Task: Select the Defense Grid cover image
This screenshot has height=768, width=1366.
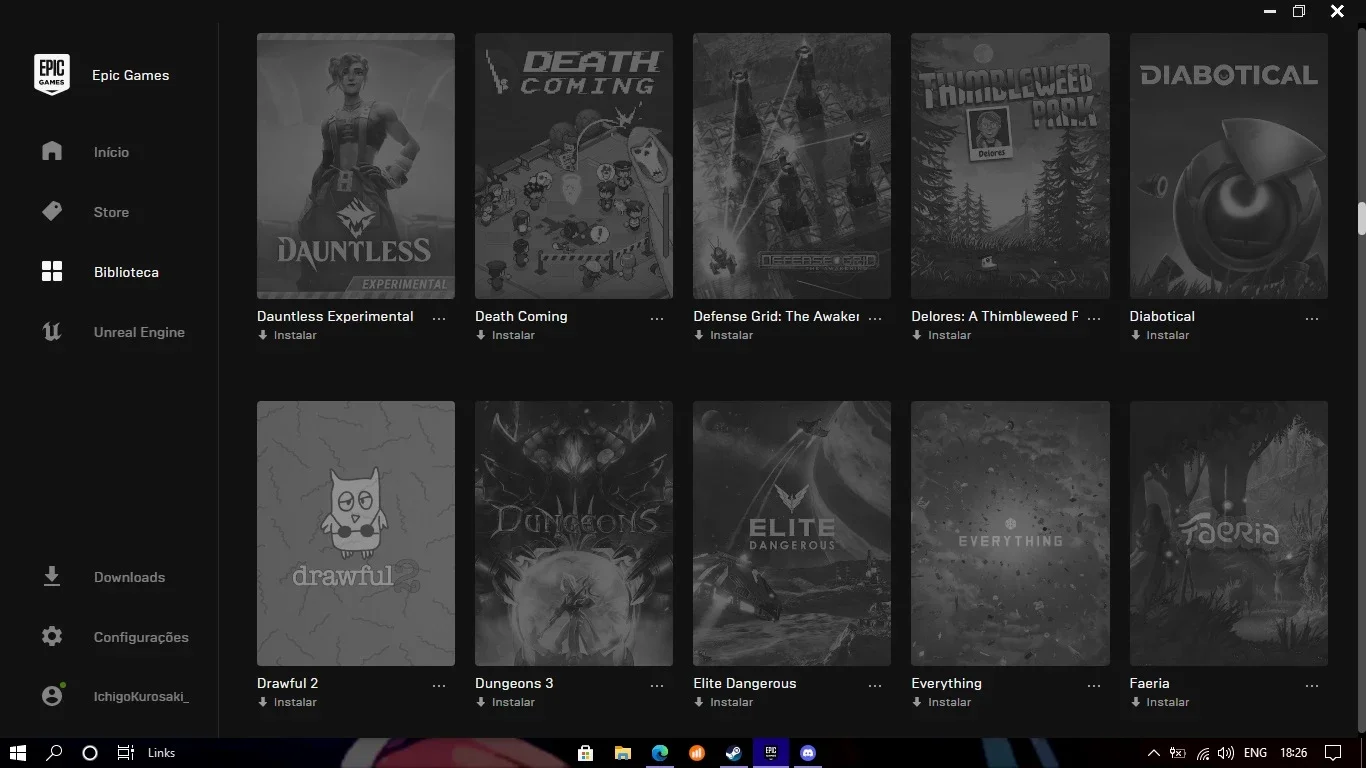Action: click(x=792, y=166)
